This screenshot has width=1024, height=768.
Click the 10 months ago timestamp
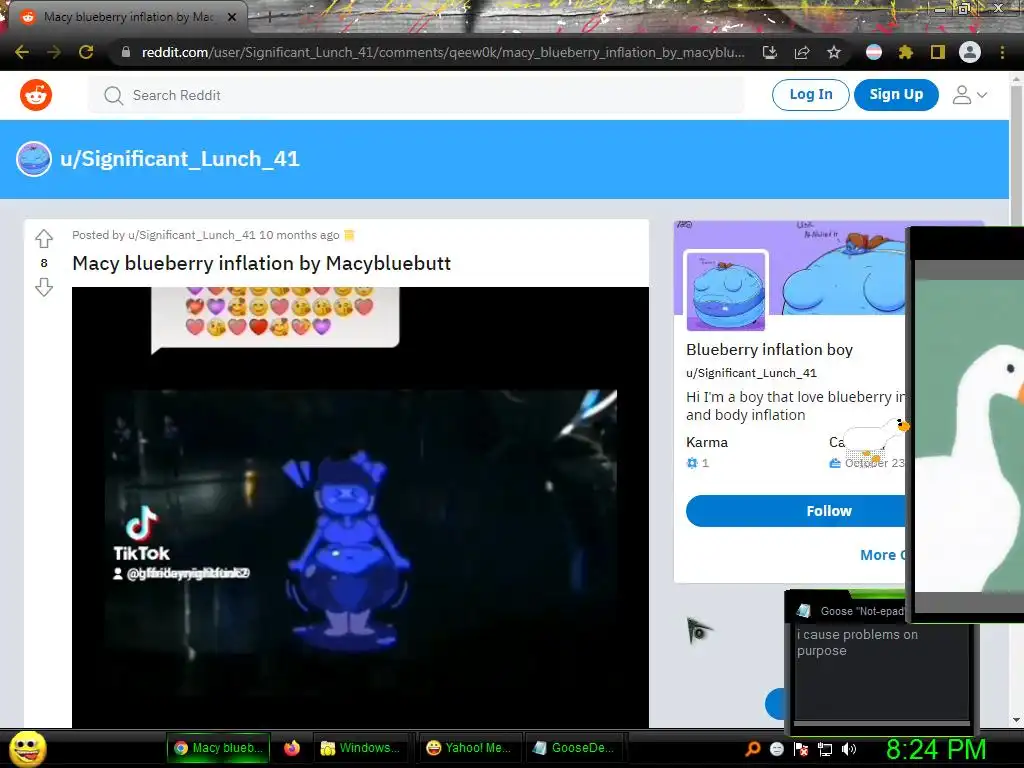coord(299,235)
